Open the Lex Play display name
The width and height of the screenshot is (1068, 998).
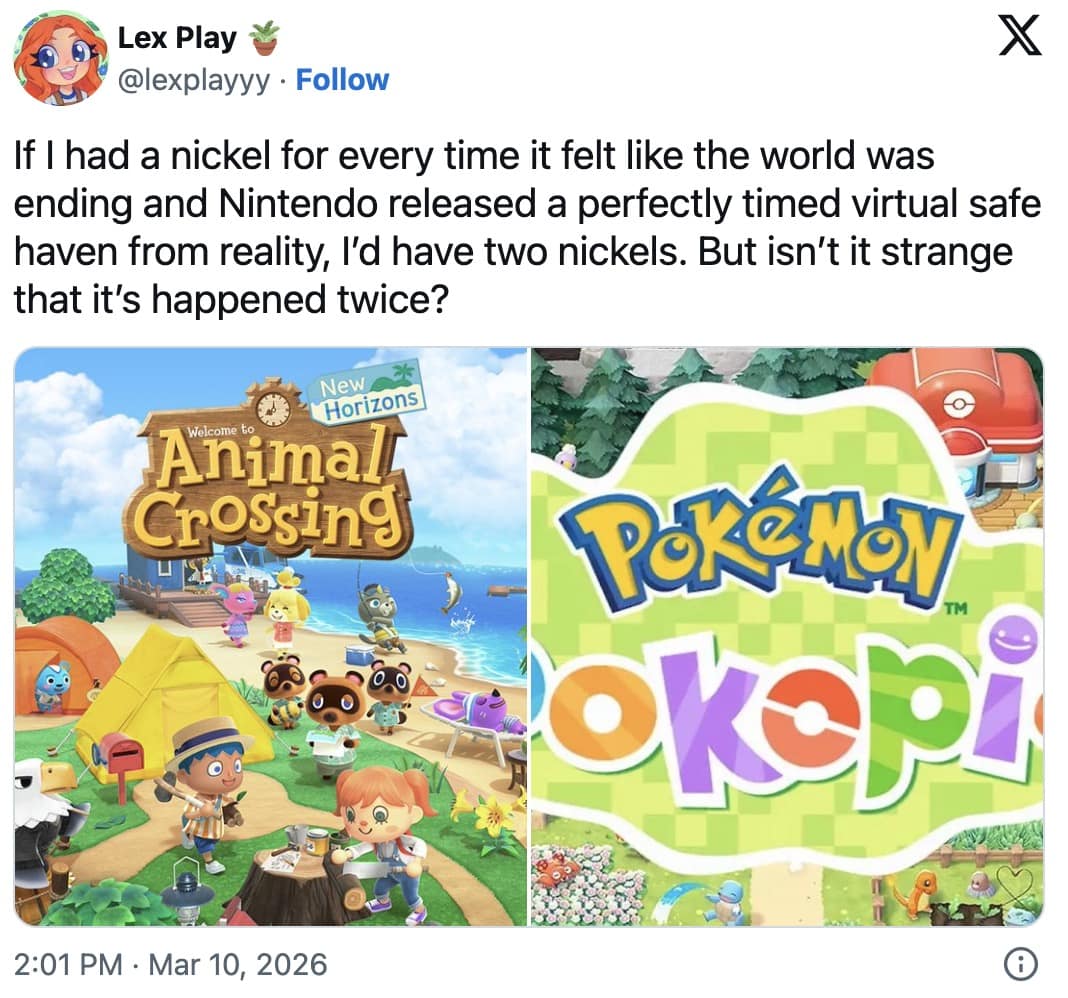tap(177, 38)
